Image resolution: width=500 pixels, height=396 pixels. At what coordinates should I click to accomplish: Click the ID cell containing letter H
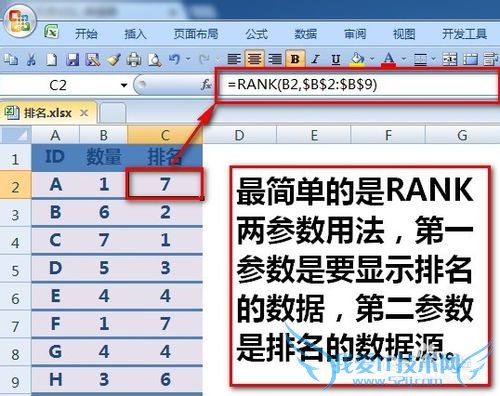55,379
